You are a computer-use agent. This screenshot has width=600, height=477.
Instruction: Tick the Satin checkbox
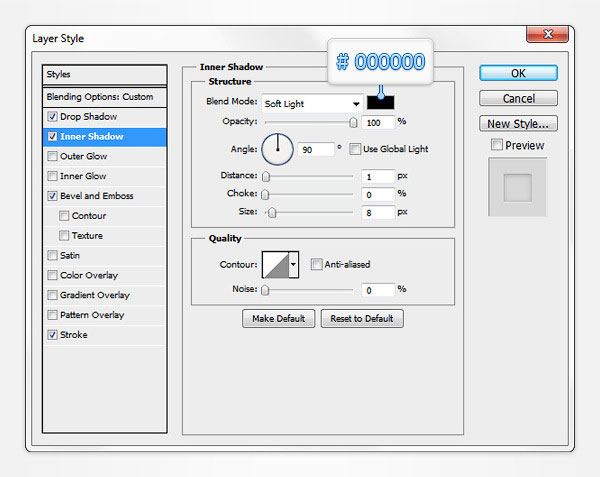coord(52,256)
